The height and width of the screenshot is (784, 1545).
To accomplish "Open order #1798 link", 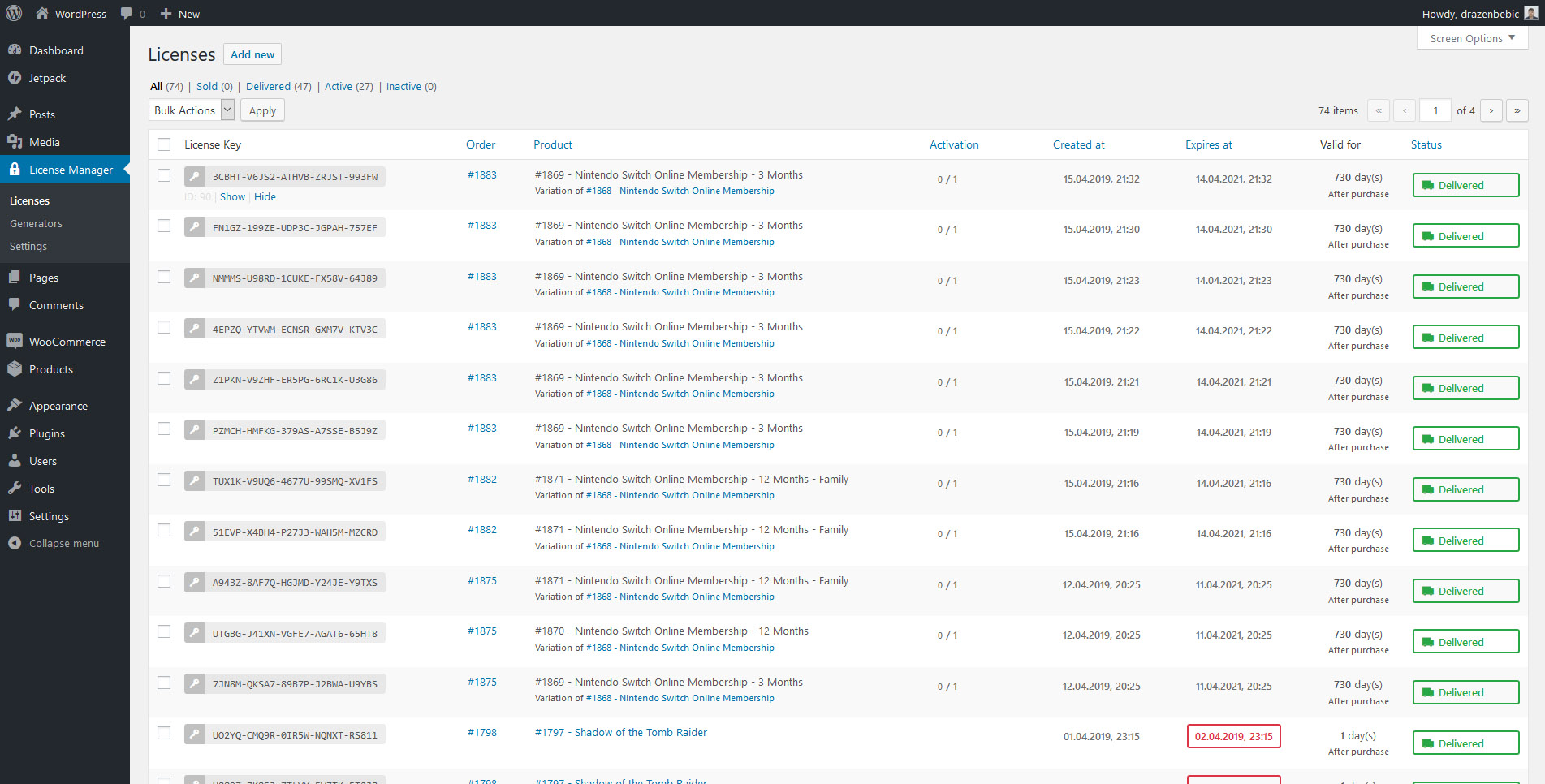I will pos(481,732).
